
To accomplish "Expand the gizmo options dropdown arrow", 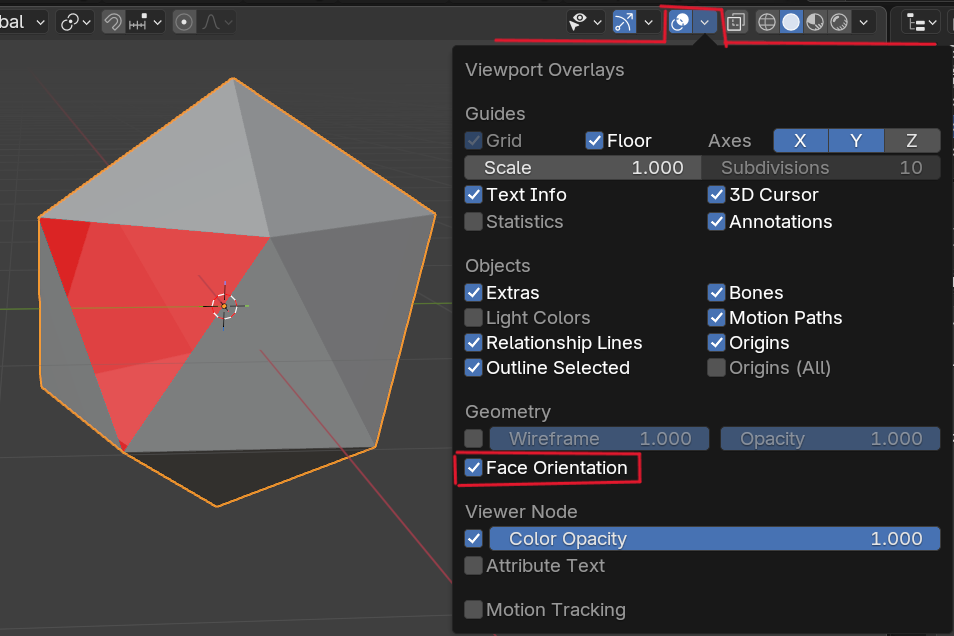I will tap(648, 22).
